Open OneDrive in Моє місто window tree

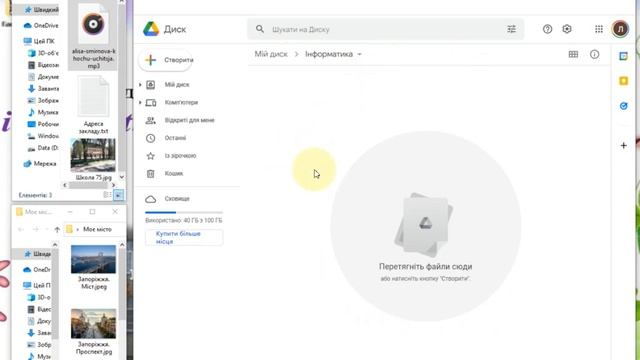[x=37, y=269]
